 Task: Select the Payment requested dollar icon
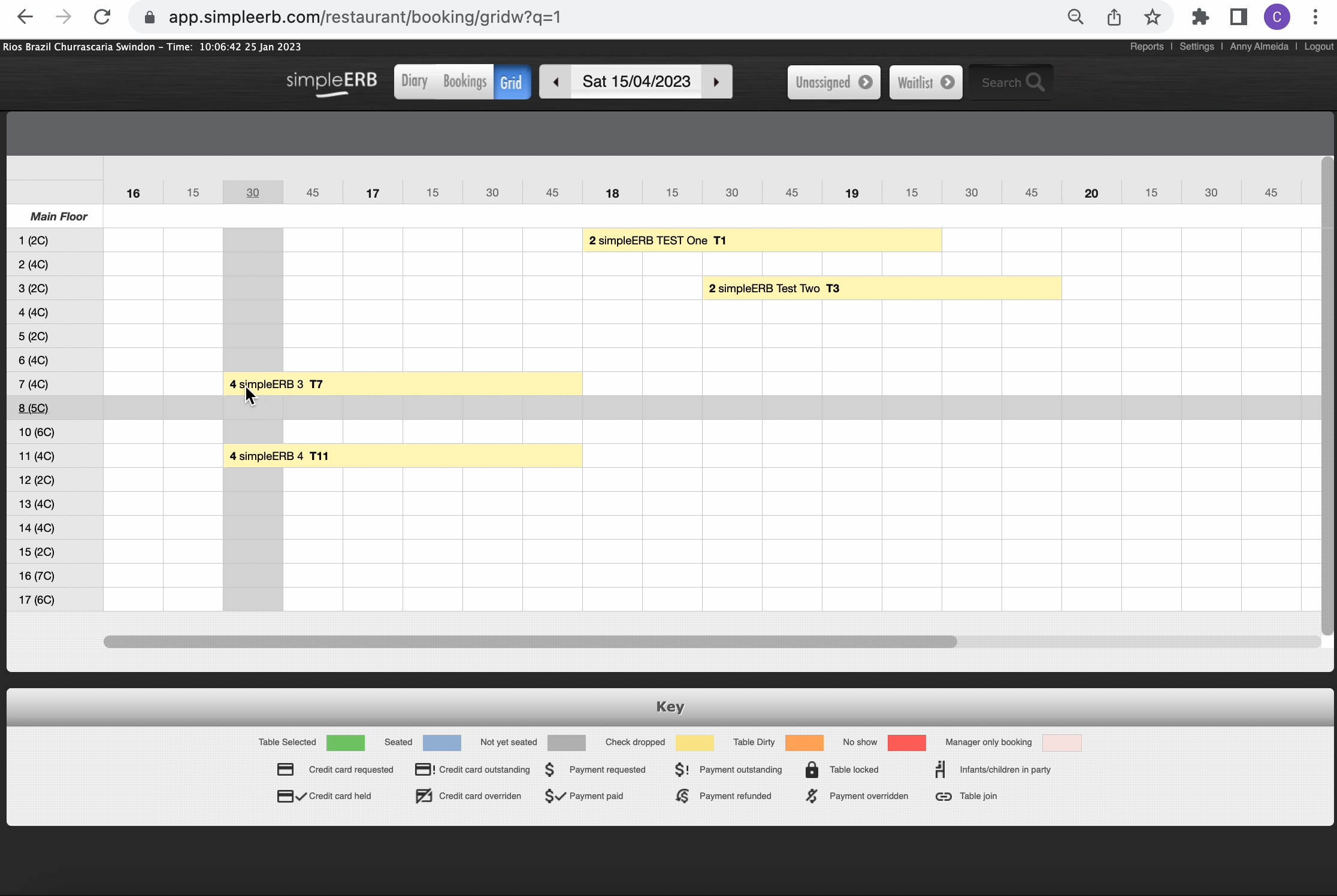tap(549, 770)
